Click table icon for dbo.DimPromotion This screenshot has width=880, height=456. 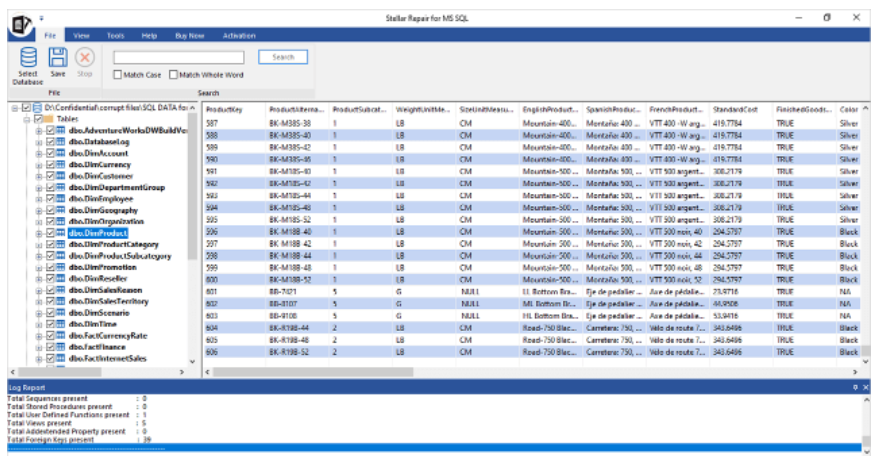point(60,267)
